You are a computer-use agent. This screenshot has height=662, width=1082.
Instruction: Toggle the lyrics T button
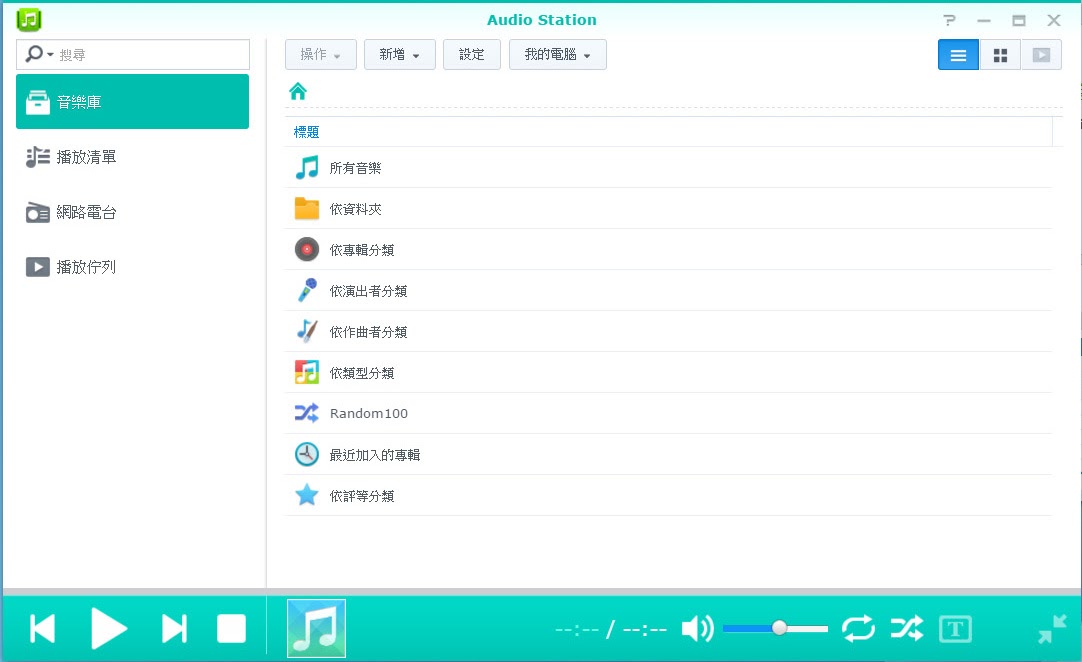pos(955,629)
